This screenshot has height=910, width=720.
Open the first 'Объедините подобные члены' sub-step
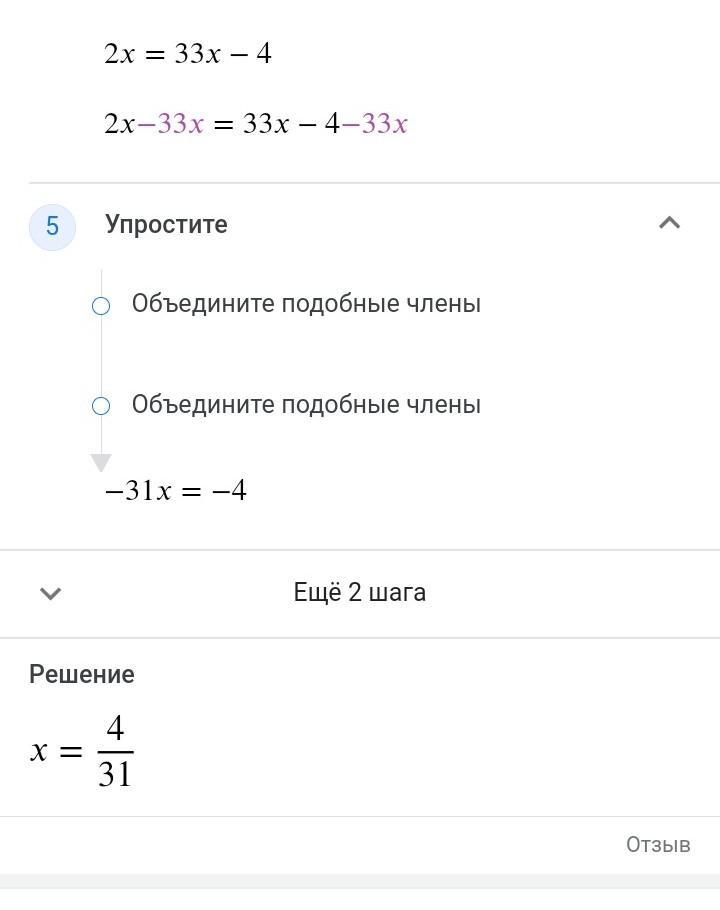[306, 304]
